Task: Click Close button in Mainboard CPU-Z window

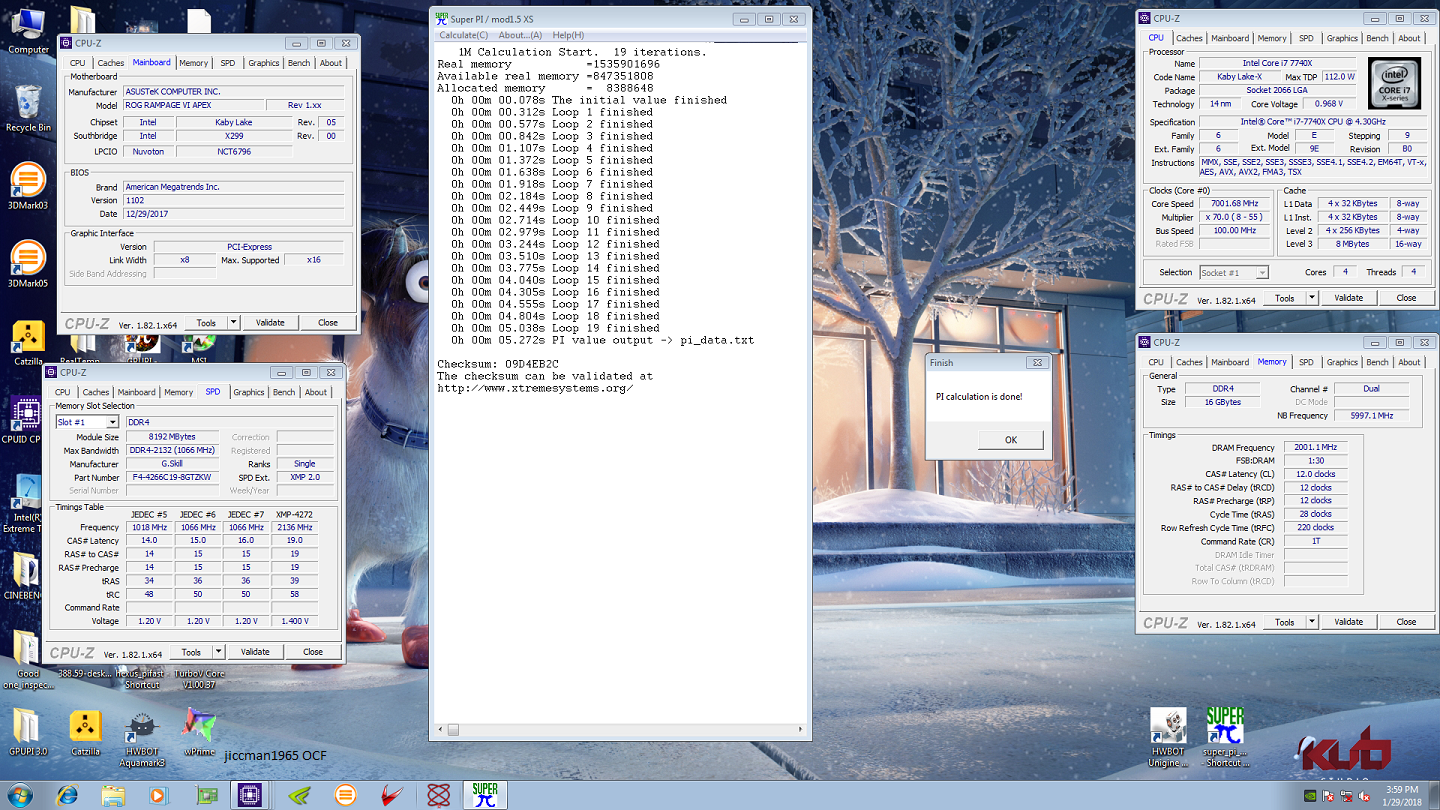Action: tap(328, 323)
